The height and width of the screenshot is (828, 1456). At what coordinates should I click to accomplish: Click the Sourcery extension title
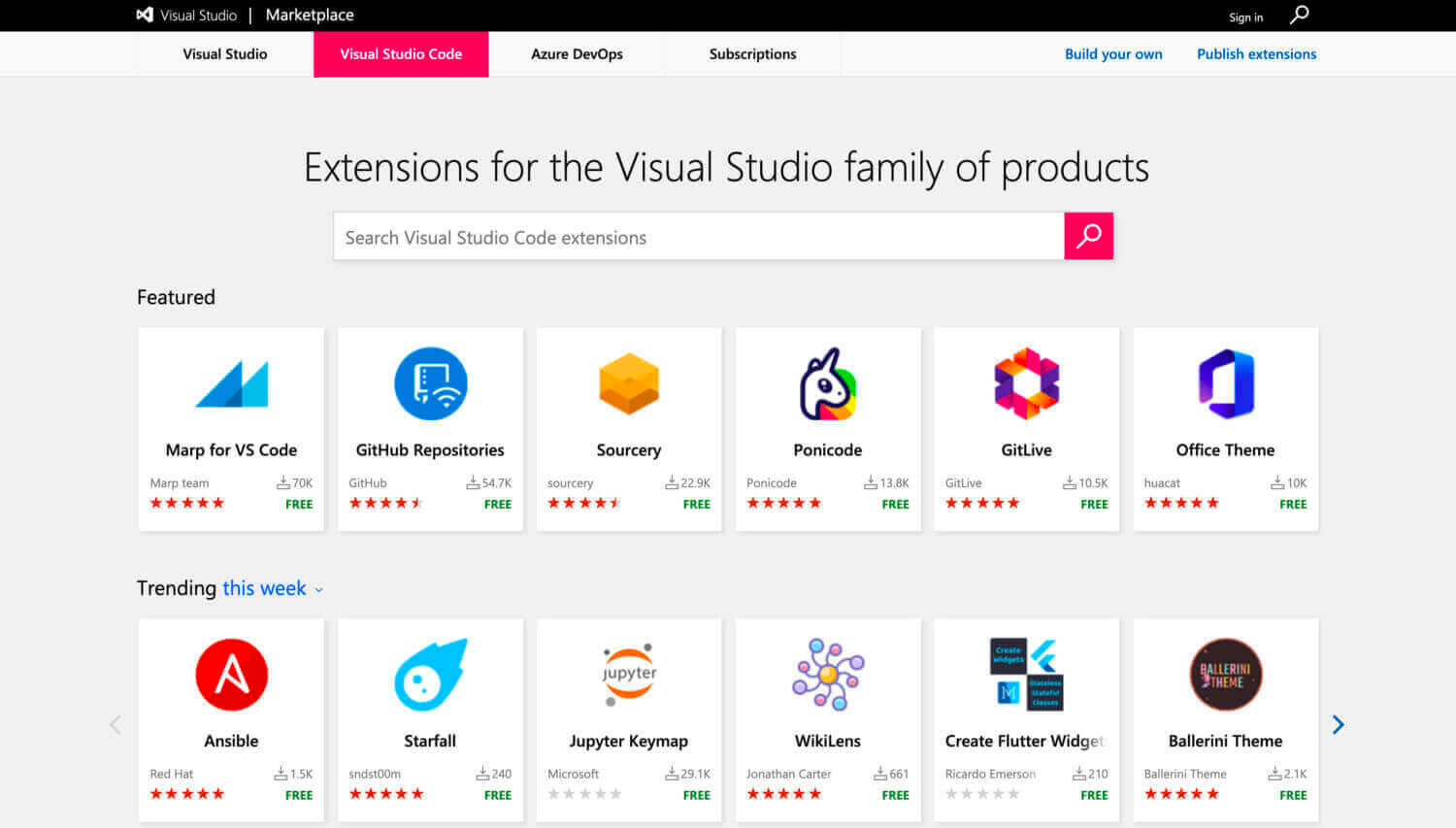tap(629, 449)
